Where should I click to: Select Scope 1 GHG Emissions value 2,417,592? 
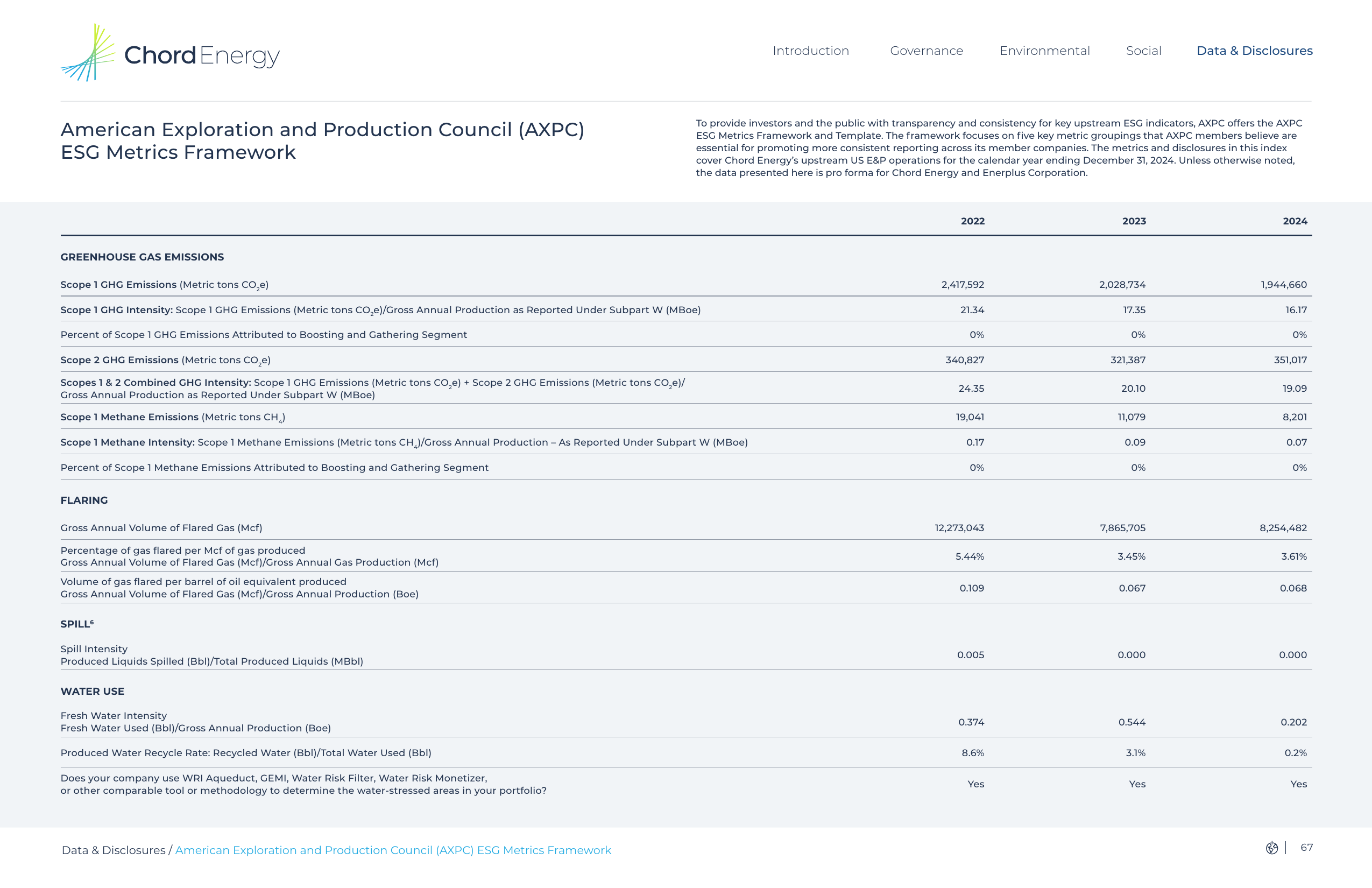point(963,285)
